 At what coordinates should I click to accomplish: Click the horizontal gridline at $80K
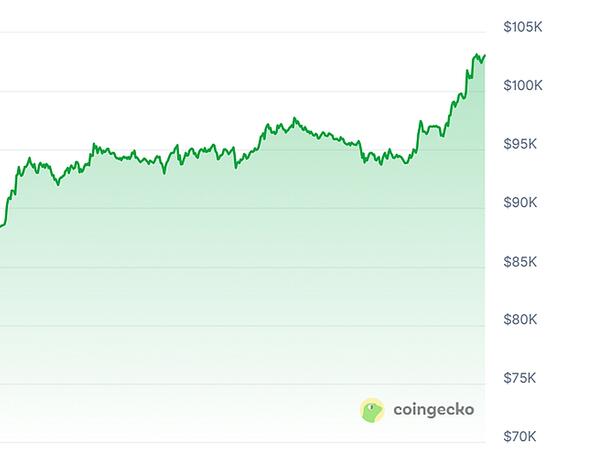coord(200,326)
